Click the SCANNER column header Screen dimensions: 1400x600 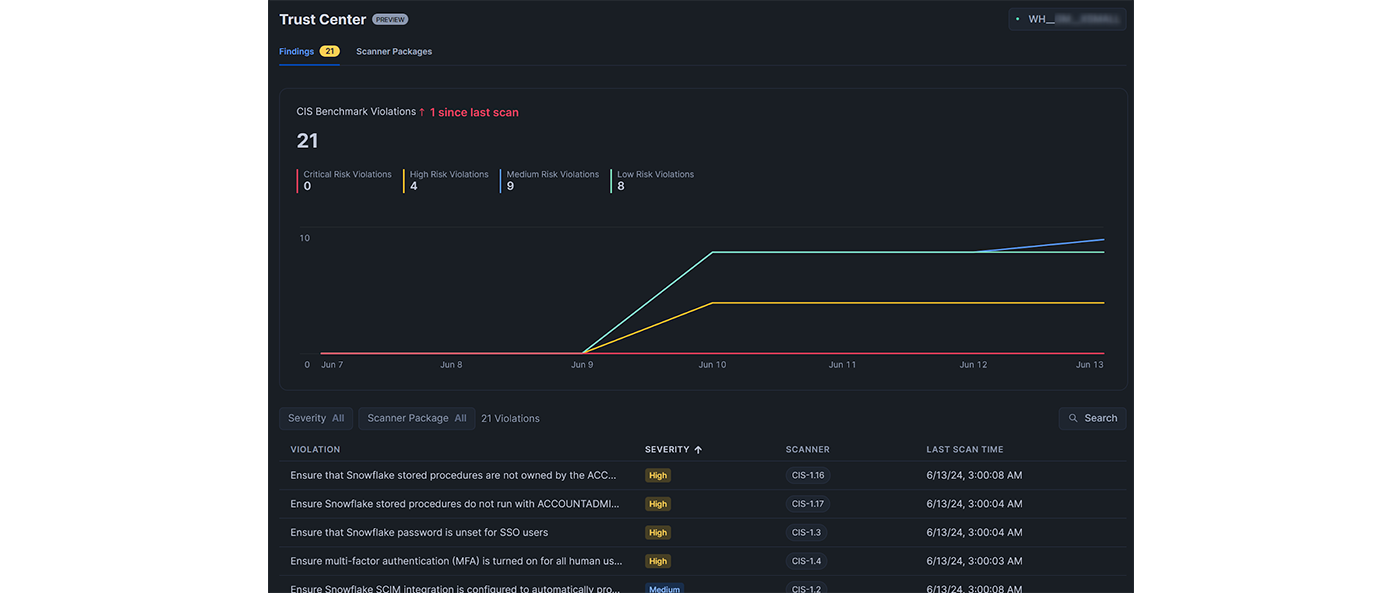tap(808, 450)
